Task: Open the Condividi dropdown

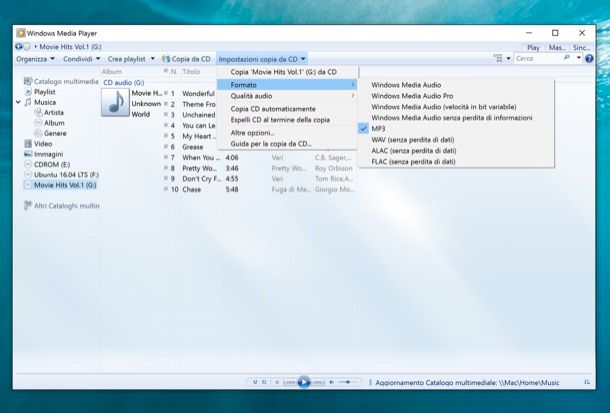Action: [82, 59]
